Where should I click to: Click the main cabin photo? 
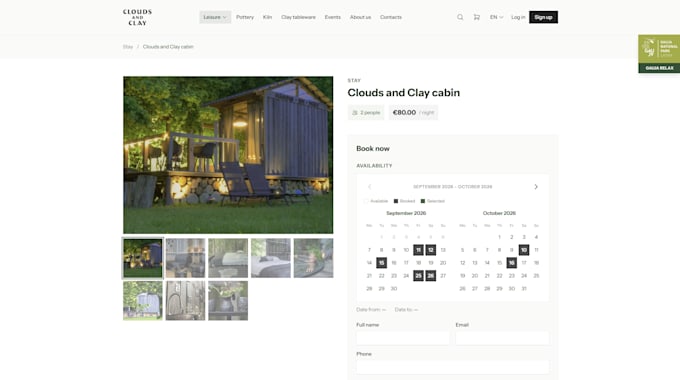coord(228,155)
